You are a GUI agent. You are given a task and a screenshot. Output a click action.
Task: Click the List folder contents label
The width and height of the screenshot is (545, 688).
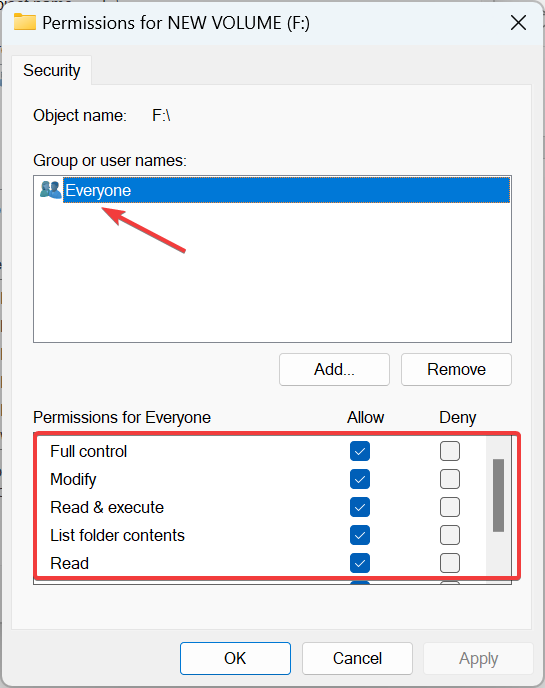click(117, 536)
